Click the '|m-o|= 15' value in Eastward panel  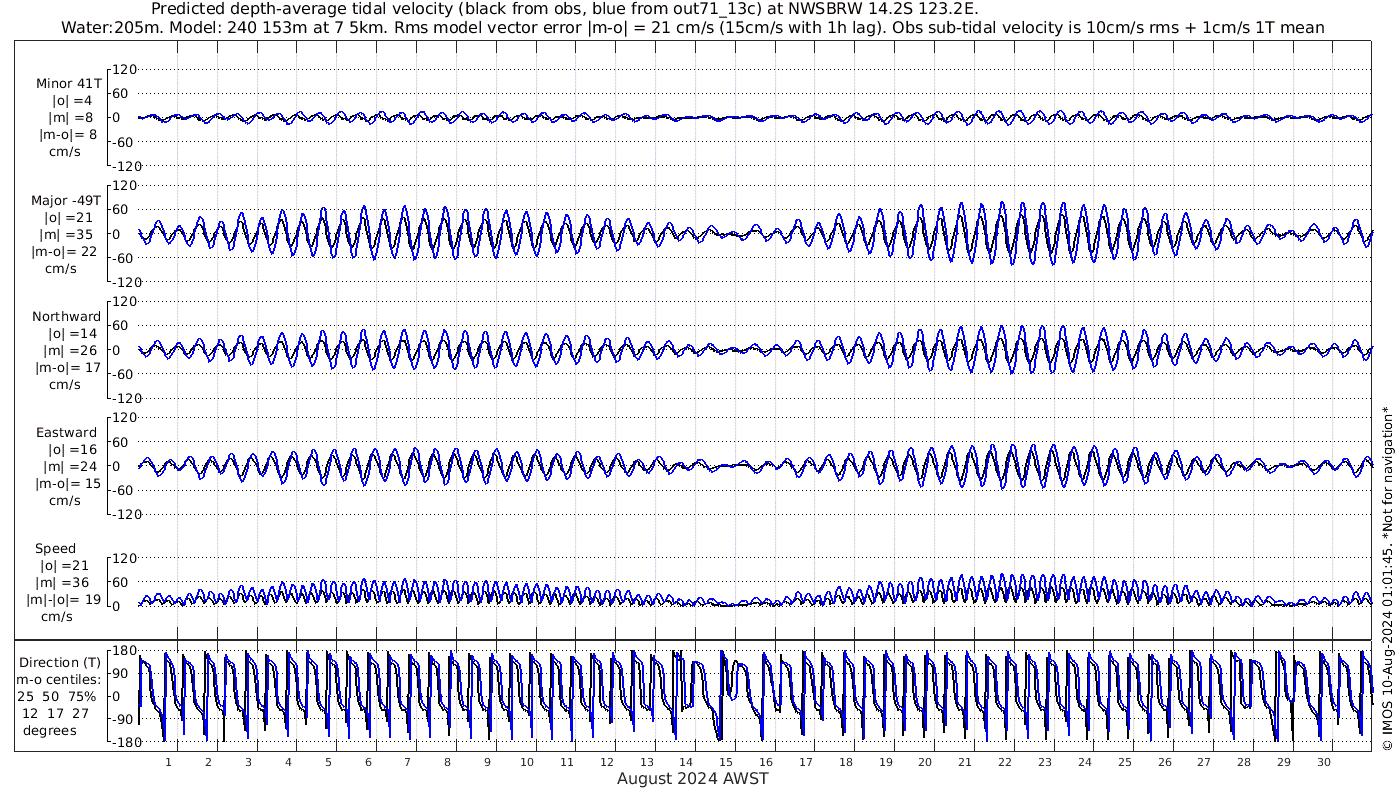click(x=69, y=484)
